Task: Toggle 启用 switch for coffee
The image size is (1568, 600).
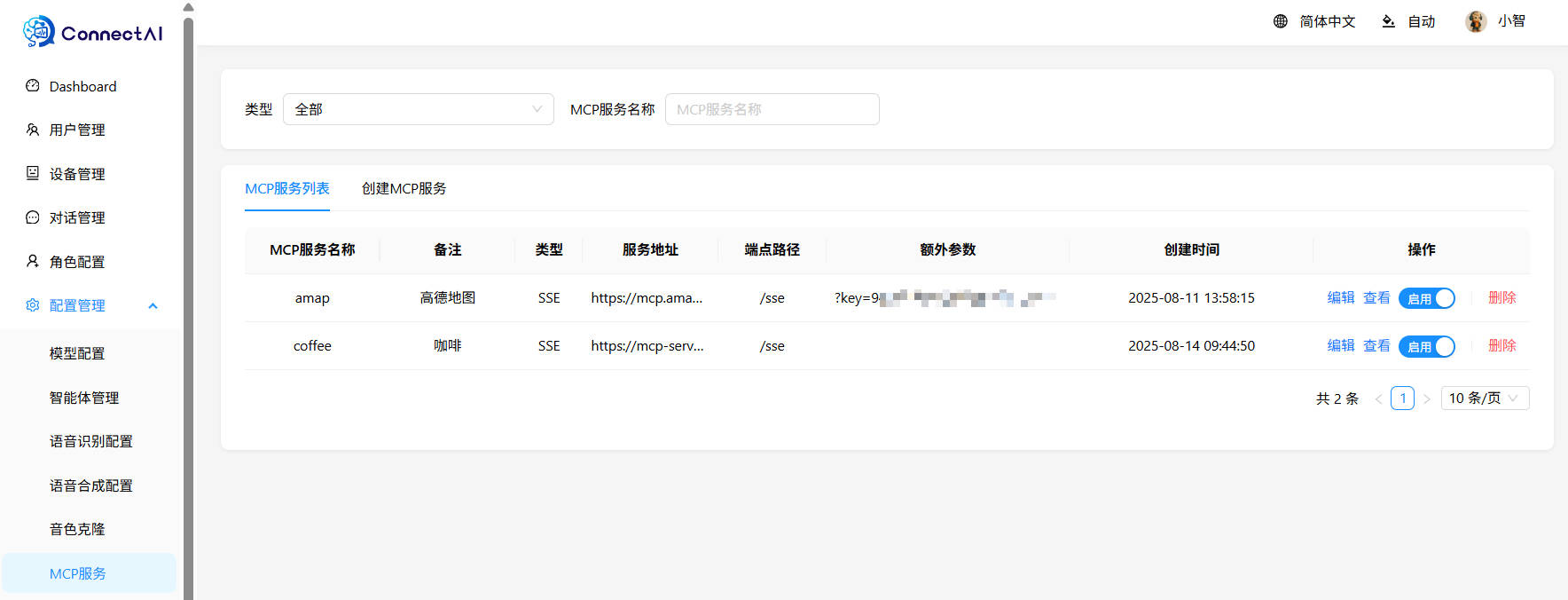Action: tap(1427, 346)
